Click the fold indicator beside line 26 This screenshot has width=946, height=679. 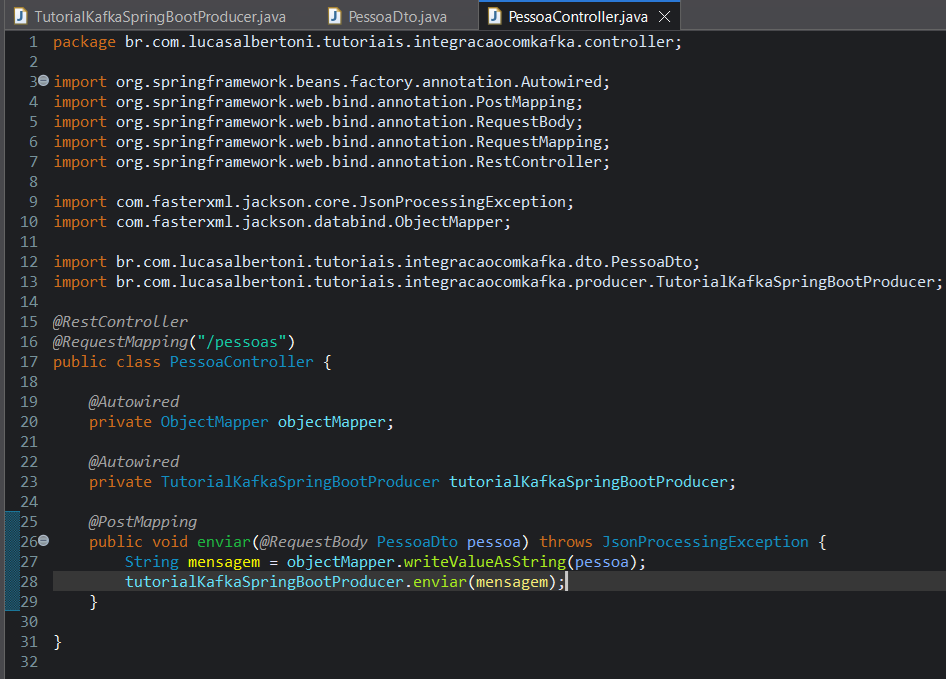(x=44, y=541)
